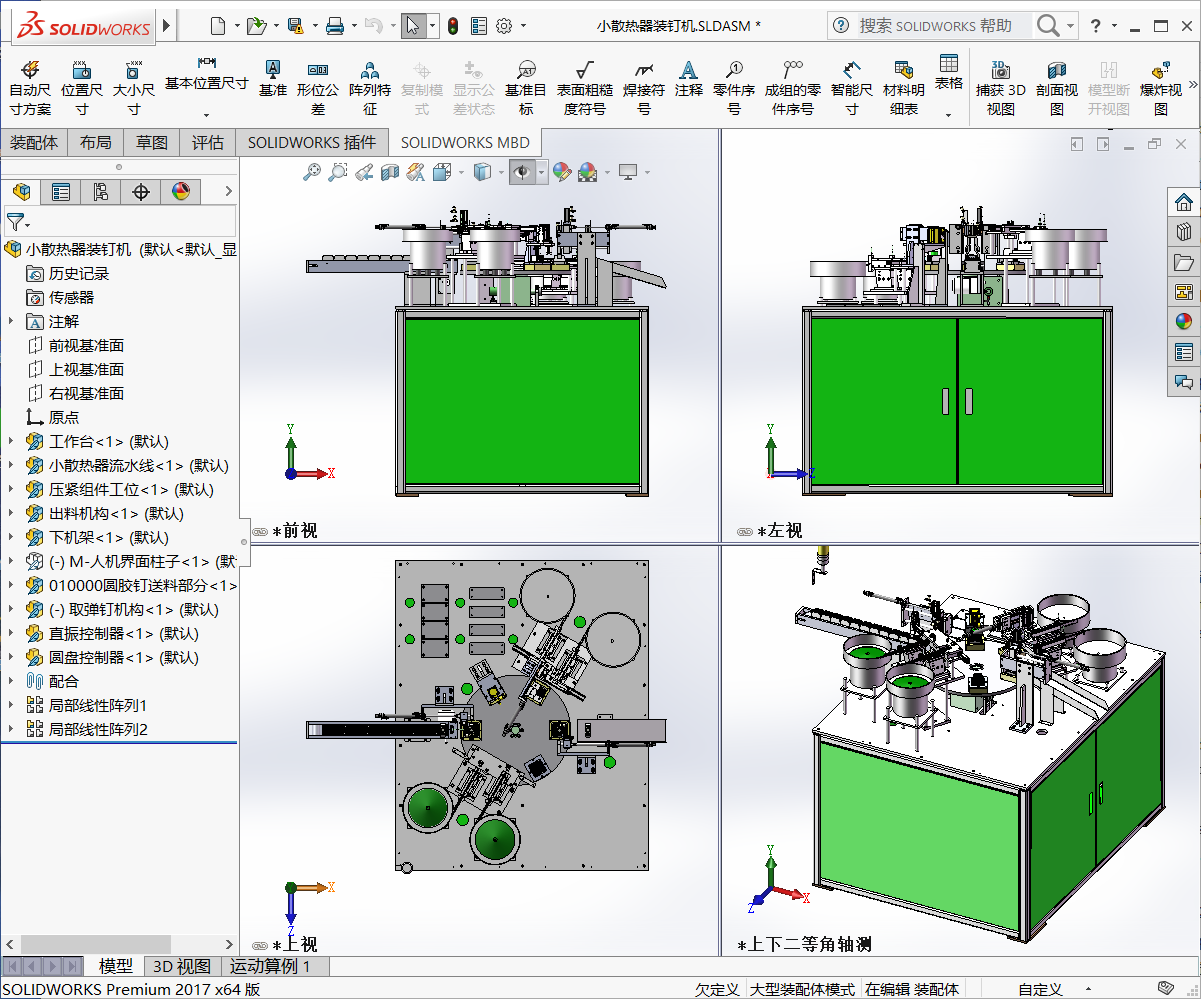Open the DisplayManager tab in the left panel
1201x999 pixels.
pos(181,192)
